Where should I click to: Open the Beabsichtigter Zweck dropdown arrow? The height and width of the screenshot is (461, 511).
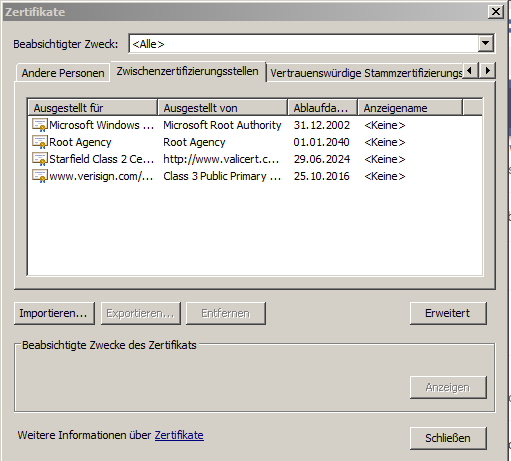[x=486, y=43]
